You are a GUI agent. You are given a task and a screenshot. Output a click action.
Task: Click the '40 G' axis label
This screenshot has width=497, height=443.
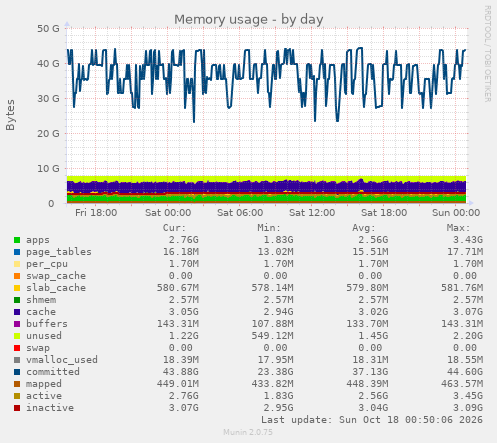(x=48, y=63)
